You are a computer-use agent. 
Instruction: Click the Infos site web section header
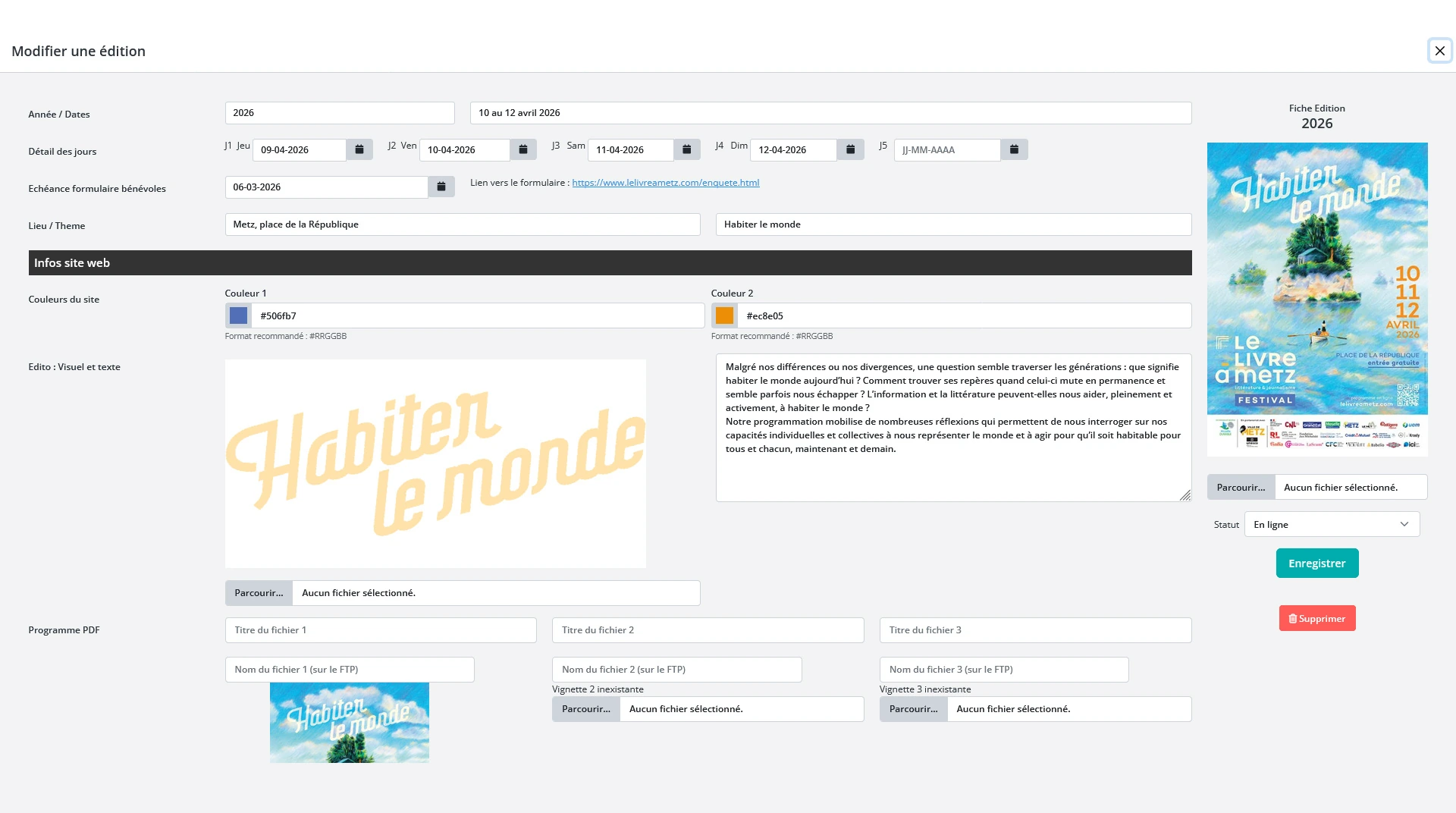click(72, 262)
